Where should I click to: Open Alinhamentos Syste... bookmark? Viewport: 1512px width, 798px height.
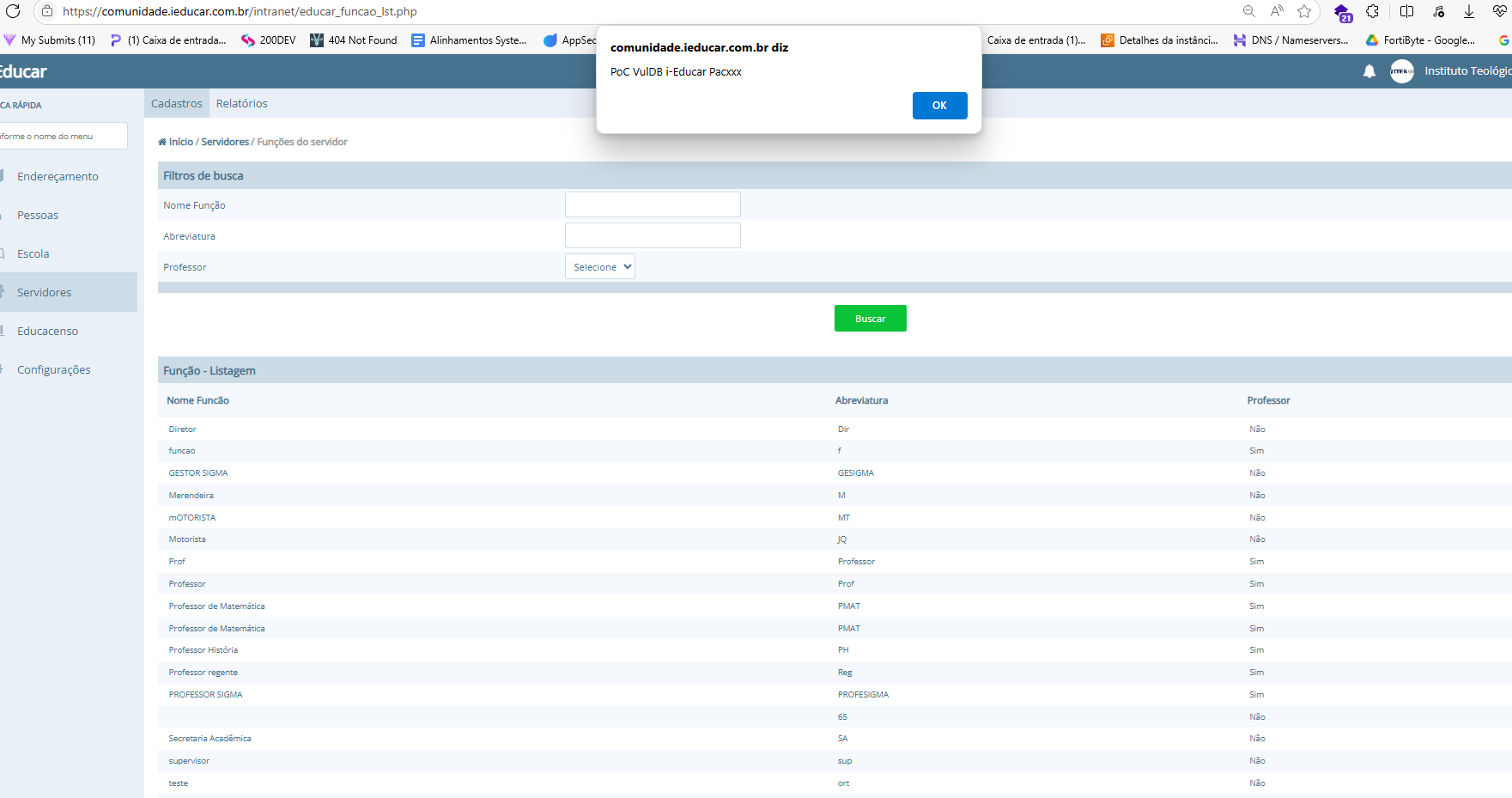pyautogui.click(x=470, y=40)
